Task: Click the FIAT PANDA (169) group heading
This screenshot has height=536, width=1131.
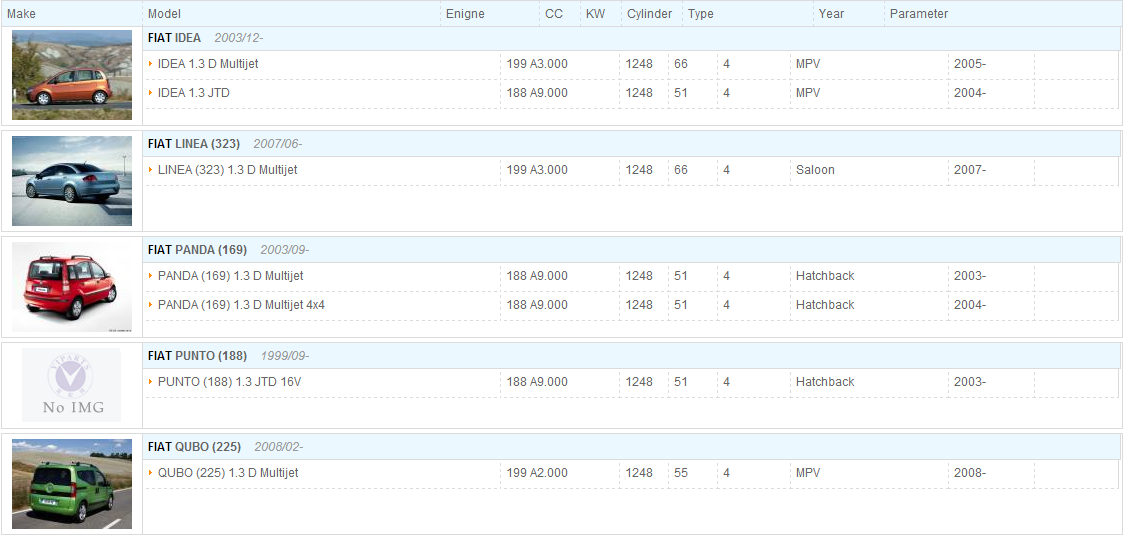Action: click(x=197, y=250)
